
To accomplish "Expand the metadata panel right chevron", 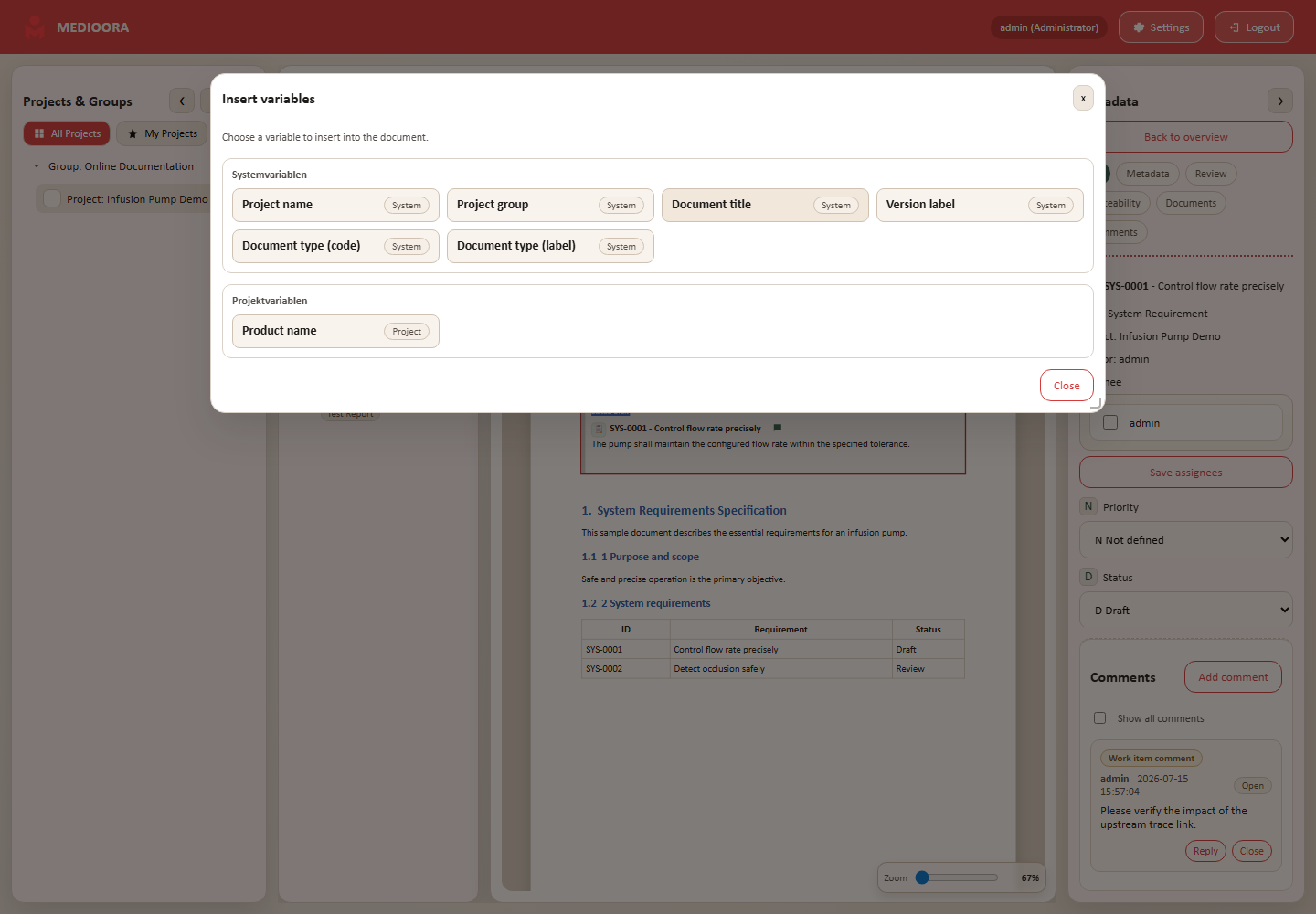I will tap(1280, 101).
